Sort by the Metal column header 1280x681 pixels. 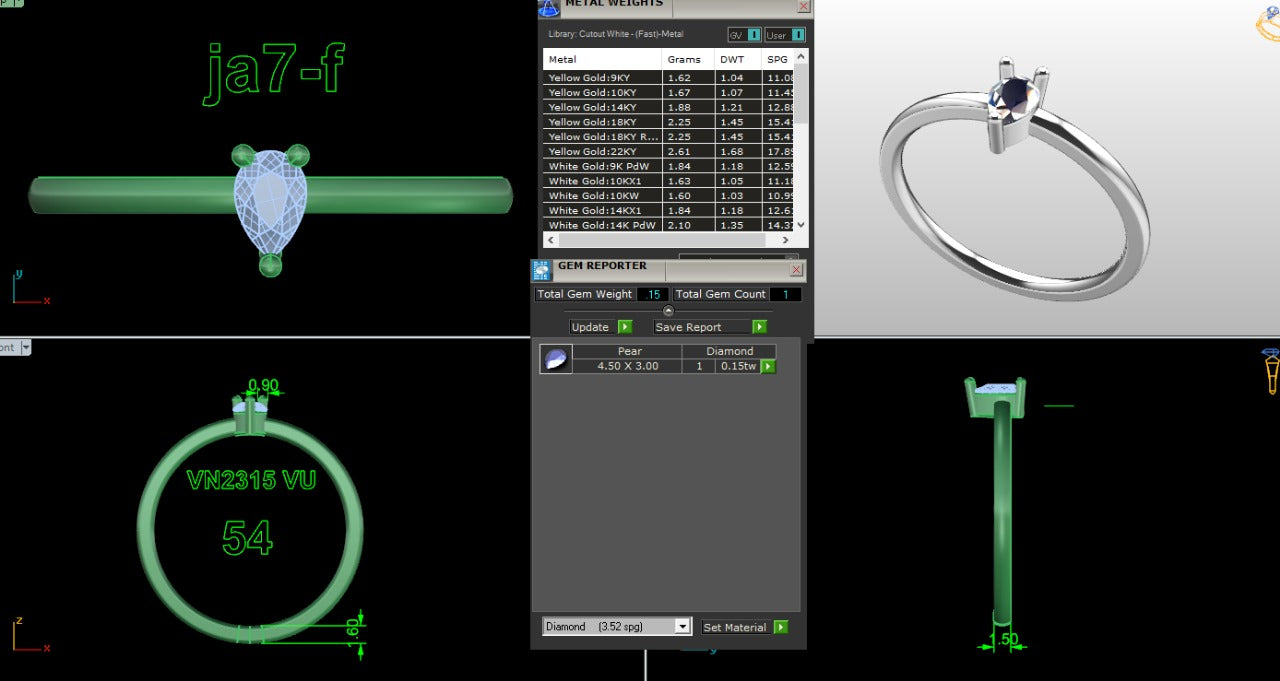point(602,60)
